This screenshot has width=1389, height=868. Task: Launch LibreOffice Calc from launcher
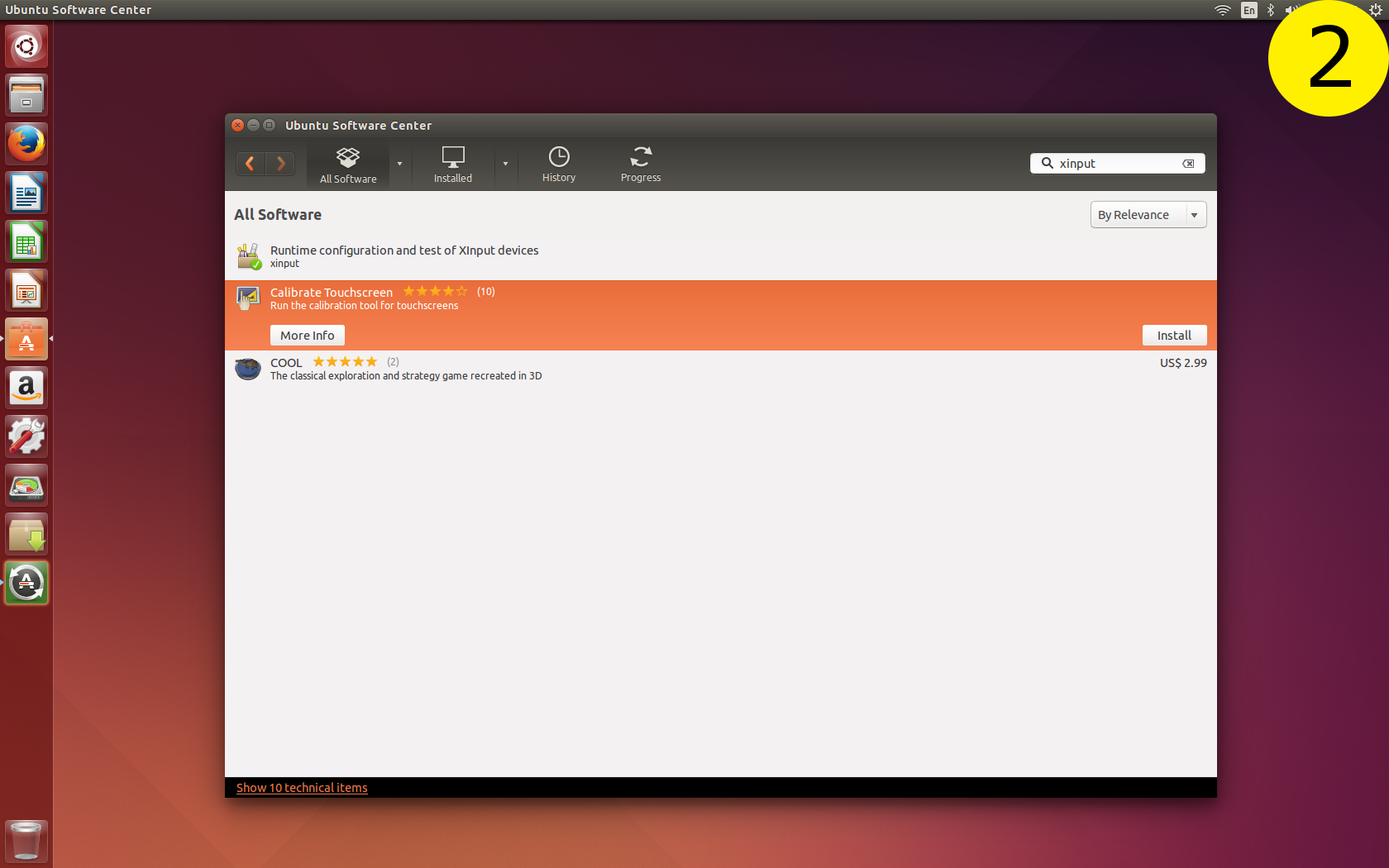pyautogui.click(x=26, y=241)
